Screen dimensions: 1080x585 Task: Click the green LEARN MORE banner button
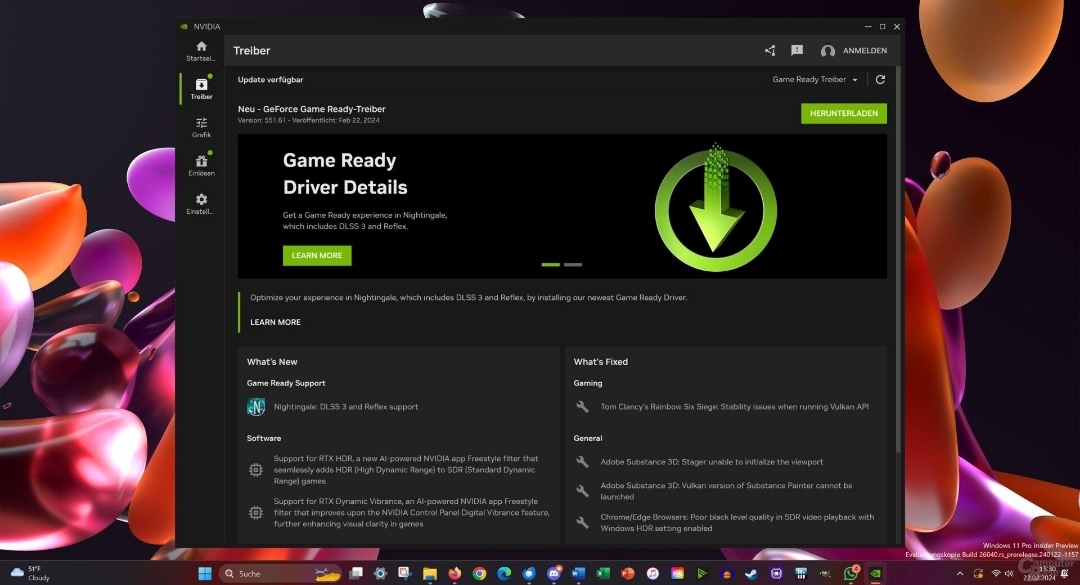point(317,256)
